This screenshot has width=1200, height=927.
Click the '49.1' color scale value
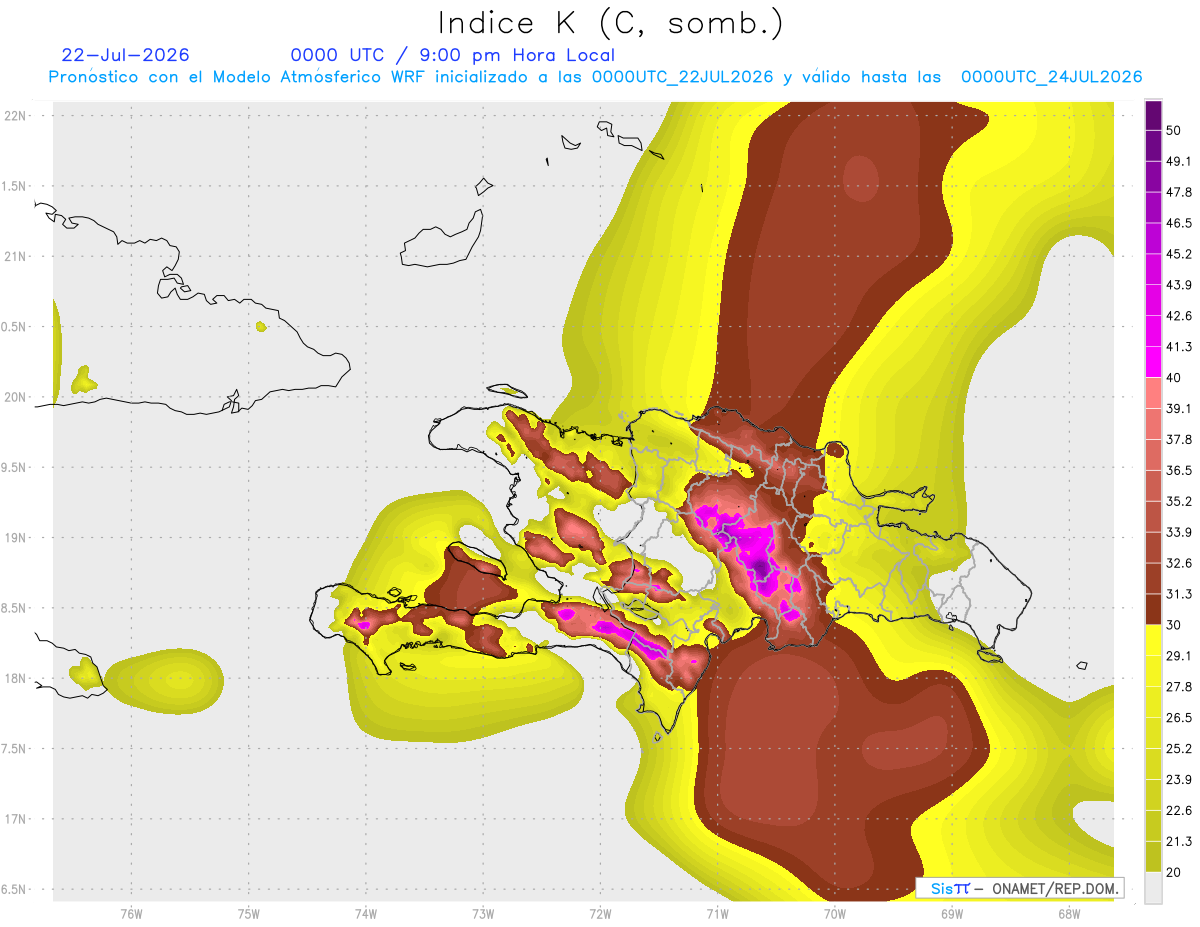point(1179,161)
